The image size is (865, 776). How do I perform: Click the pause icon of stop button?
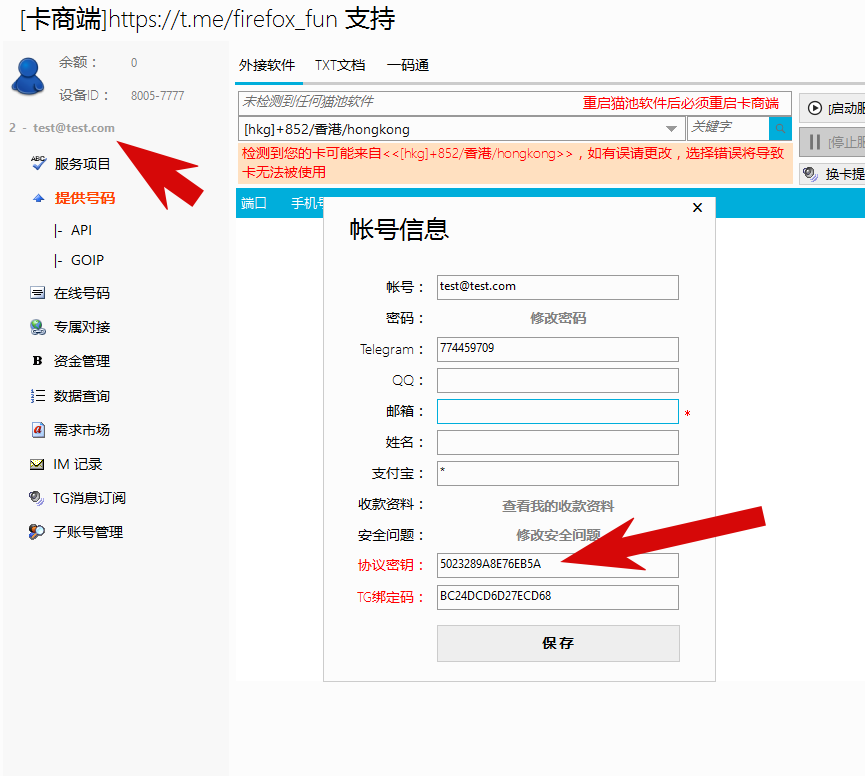point(815,142)
